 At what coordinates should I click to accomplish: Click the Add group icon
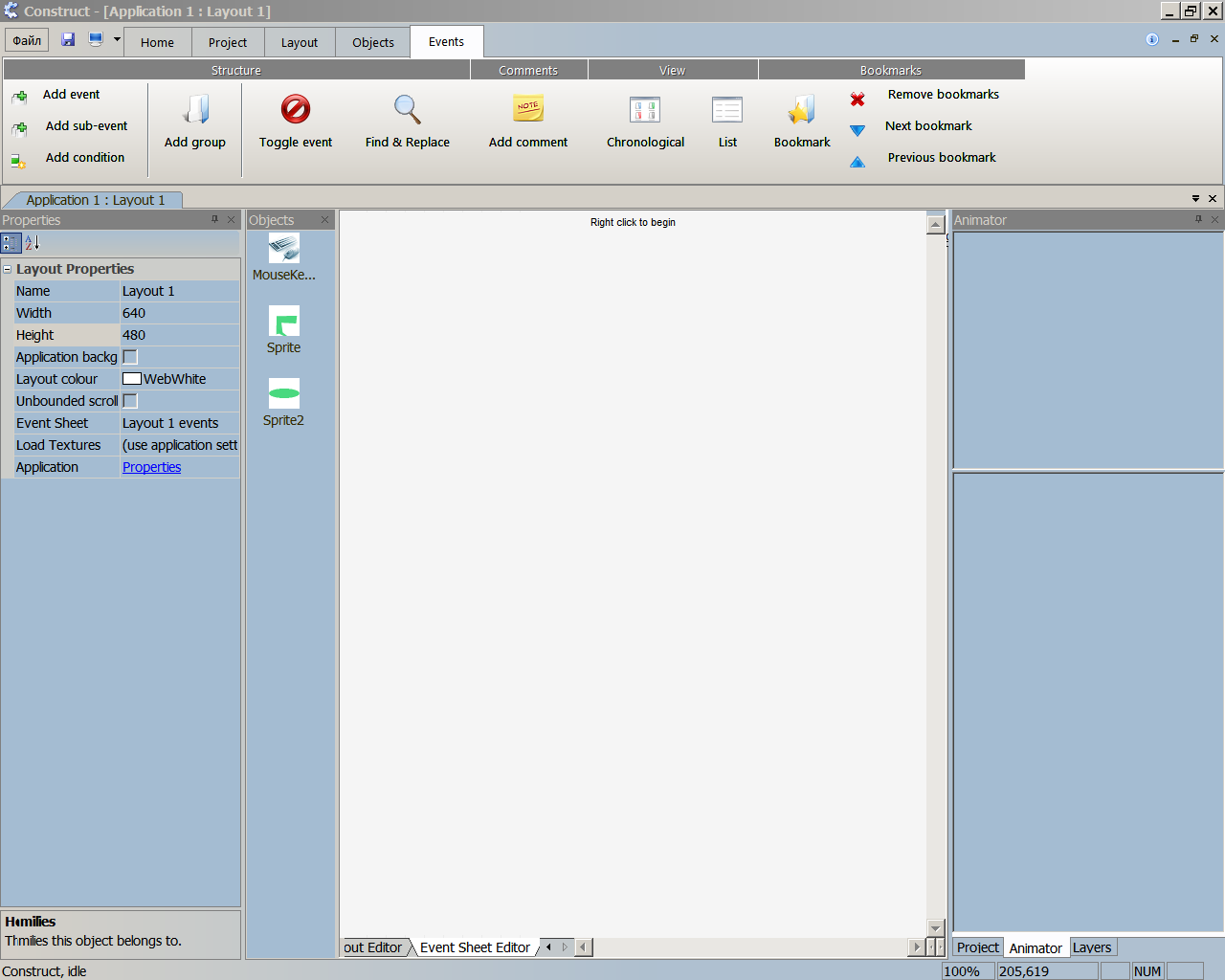(x=196, y=109)
